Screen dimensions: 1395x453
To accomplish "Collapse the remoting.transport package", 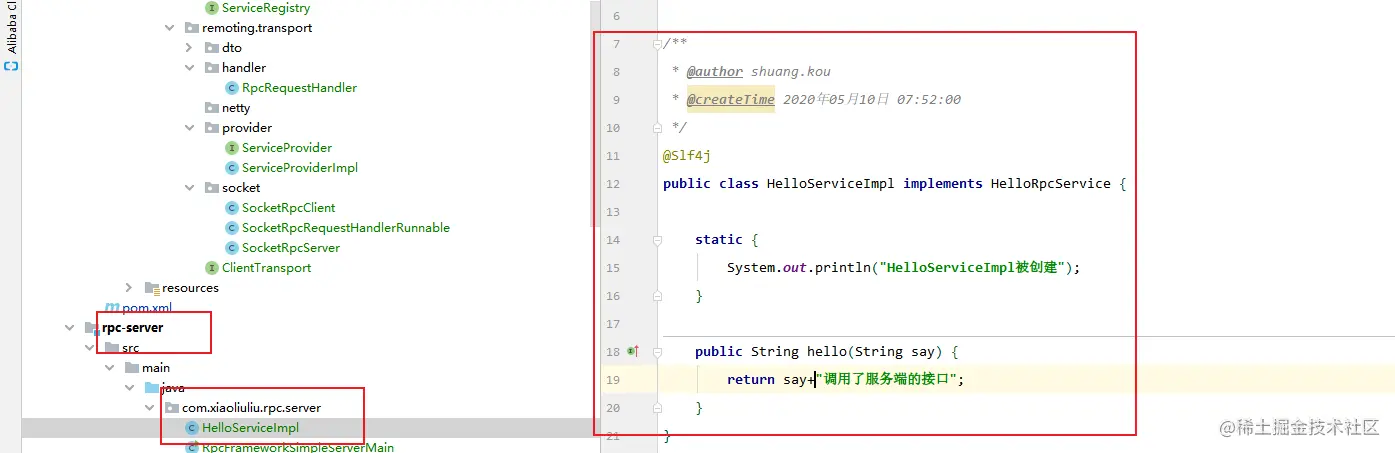I will (170, 28).
